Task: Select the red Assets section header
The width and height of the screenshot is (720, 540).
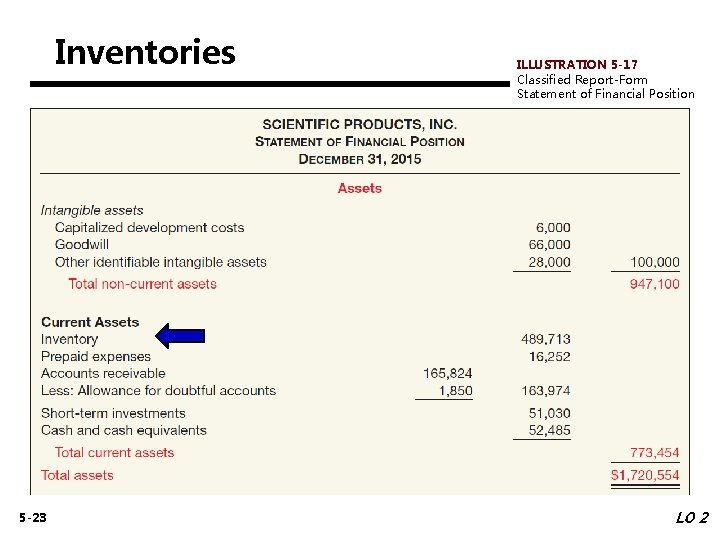Action: pyautogui.click(x=360, y=188)
